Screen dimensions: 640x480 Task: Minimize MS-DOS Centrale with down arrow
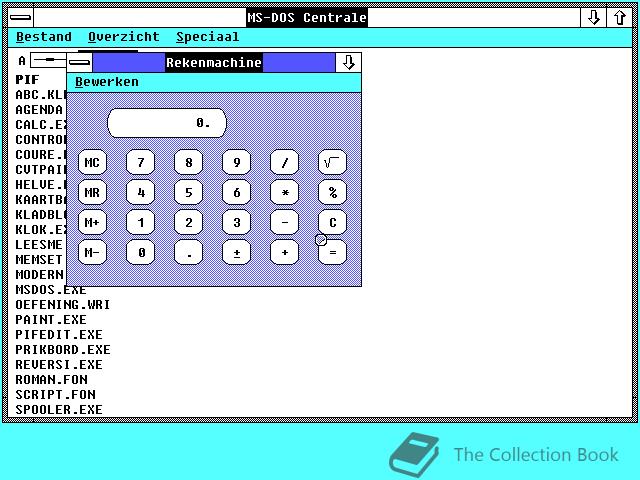pos(593,18)
